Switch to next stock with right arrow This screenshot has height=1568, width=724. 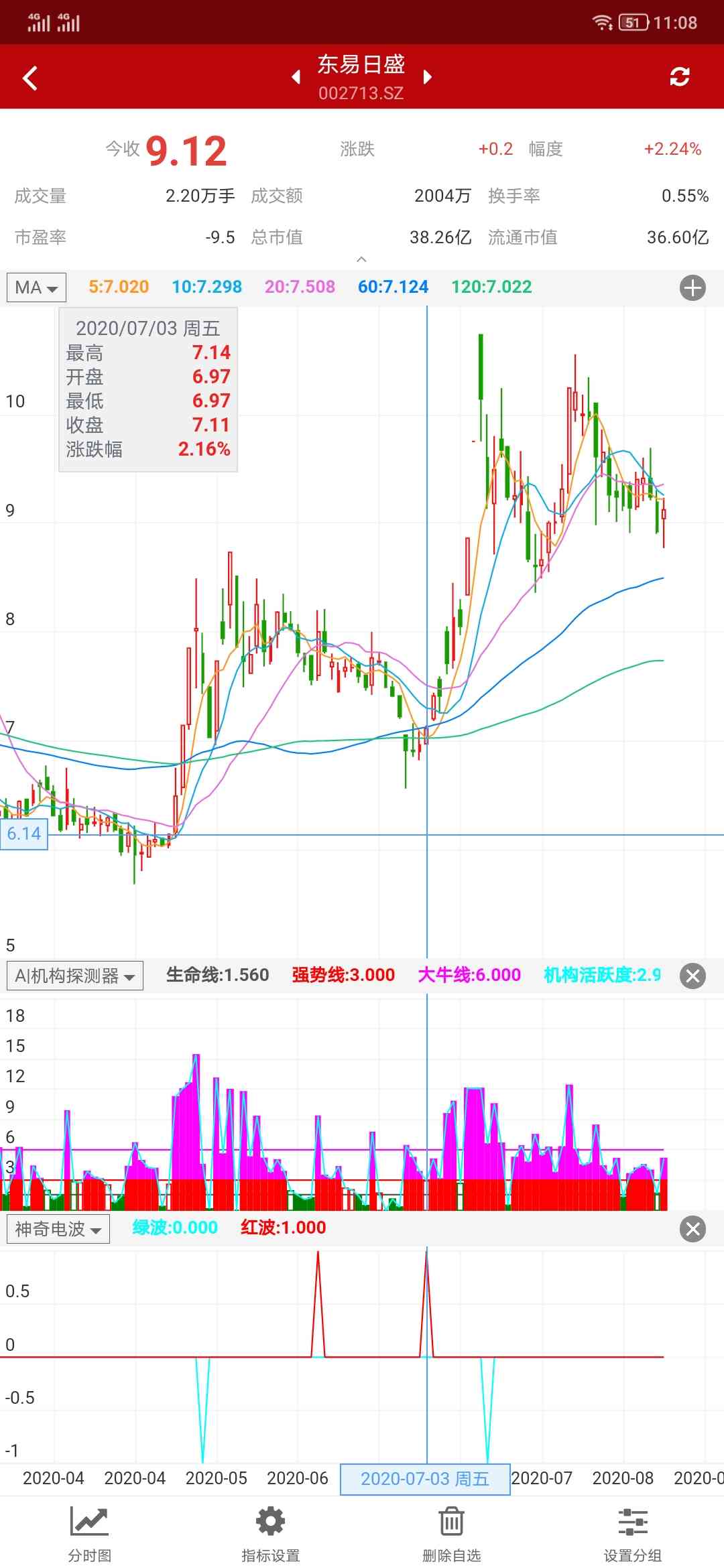pos(427,77)
